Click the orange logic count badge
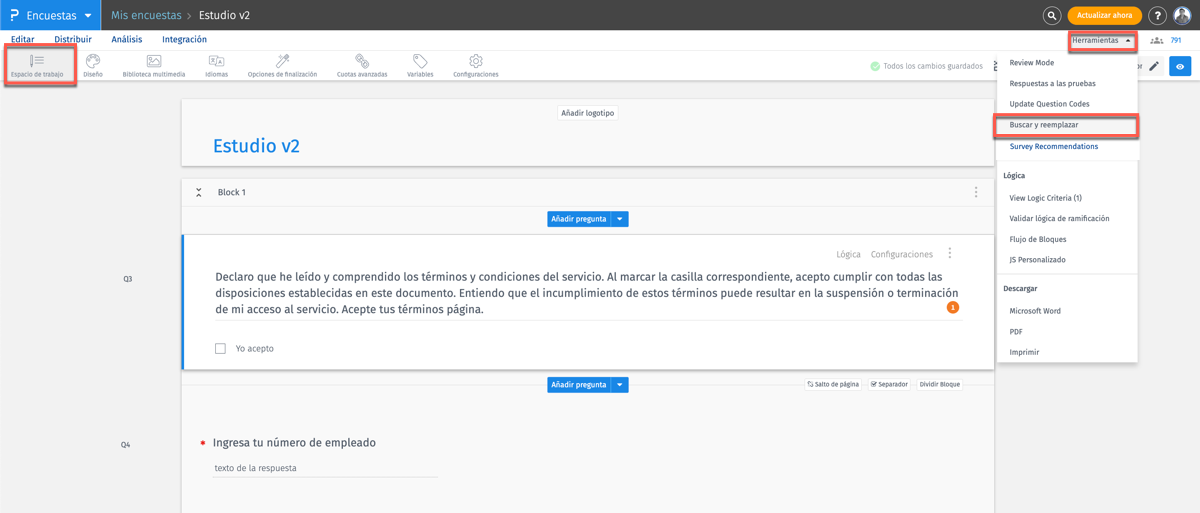Image resolution: width=1200 pixels, height=513 pixels. click(x=953, y=307)
